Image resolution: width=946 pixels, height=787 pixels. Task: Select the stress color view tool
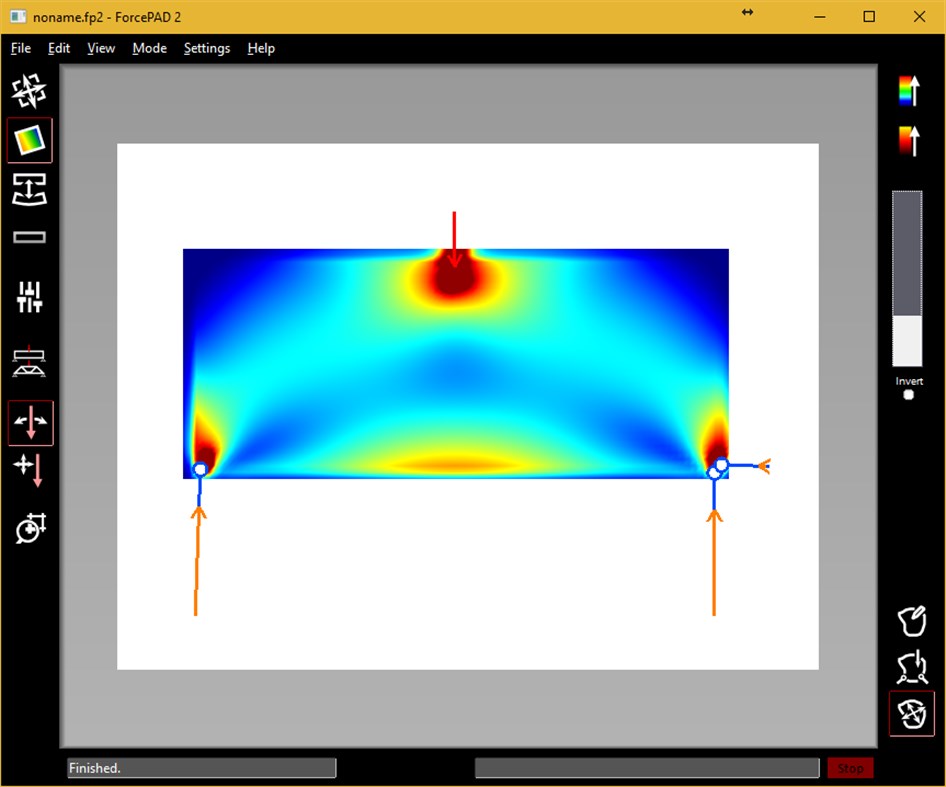pos(29,140)
